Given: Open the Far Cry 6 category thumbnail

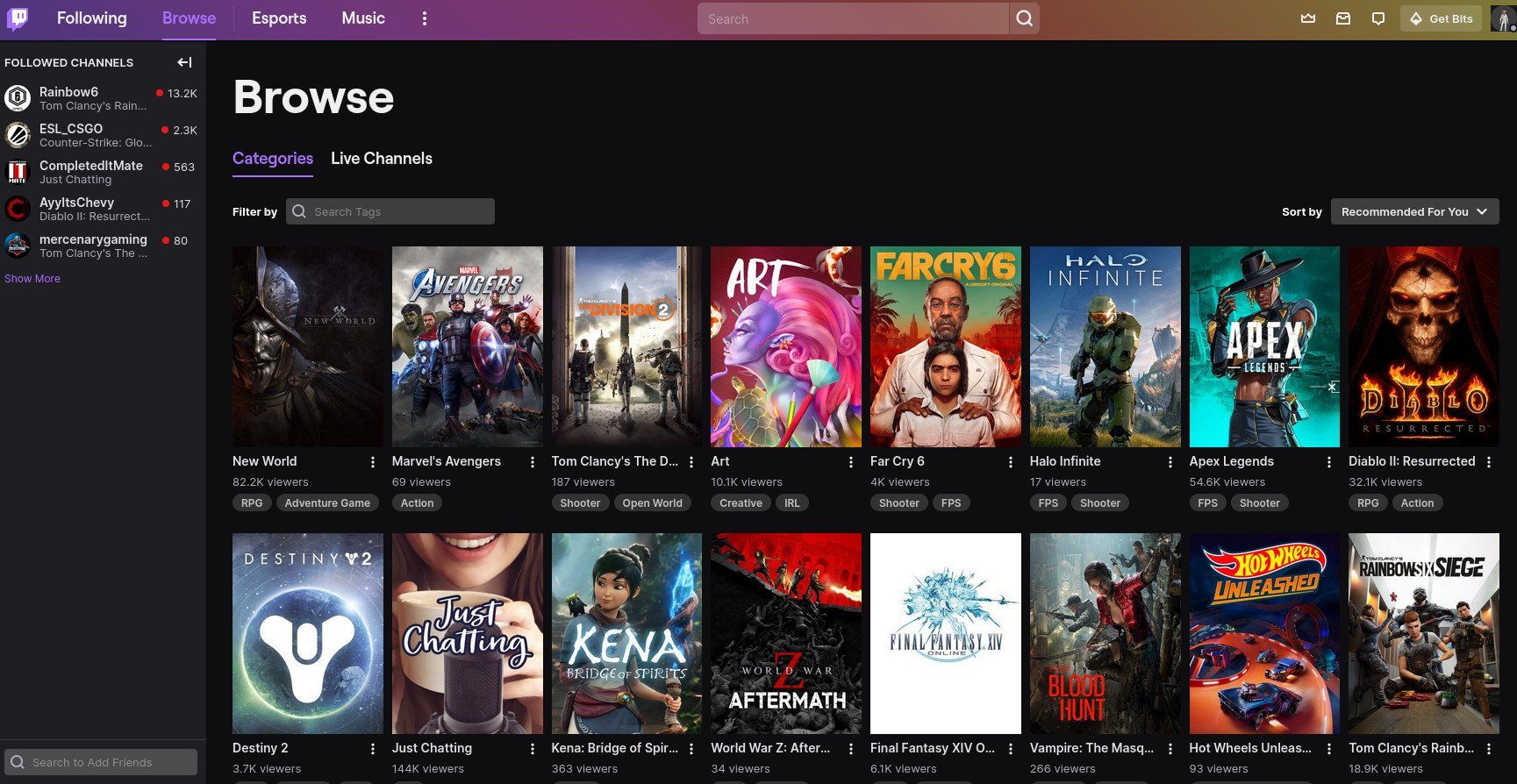Looking at the screenshot, I should pyautogui.click(x=946, y=346).
